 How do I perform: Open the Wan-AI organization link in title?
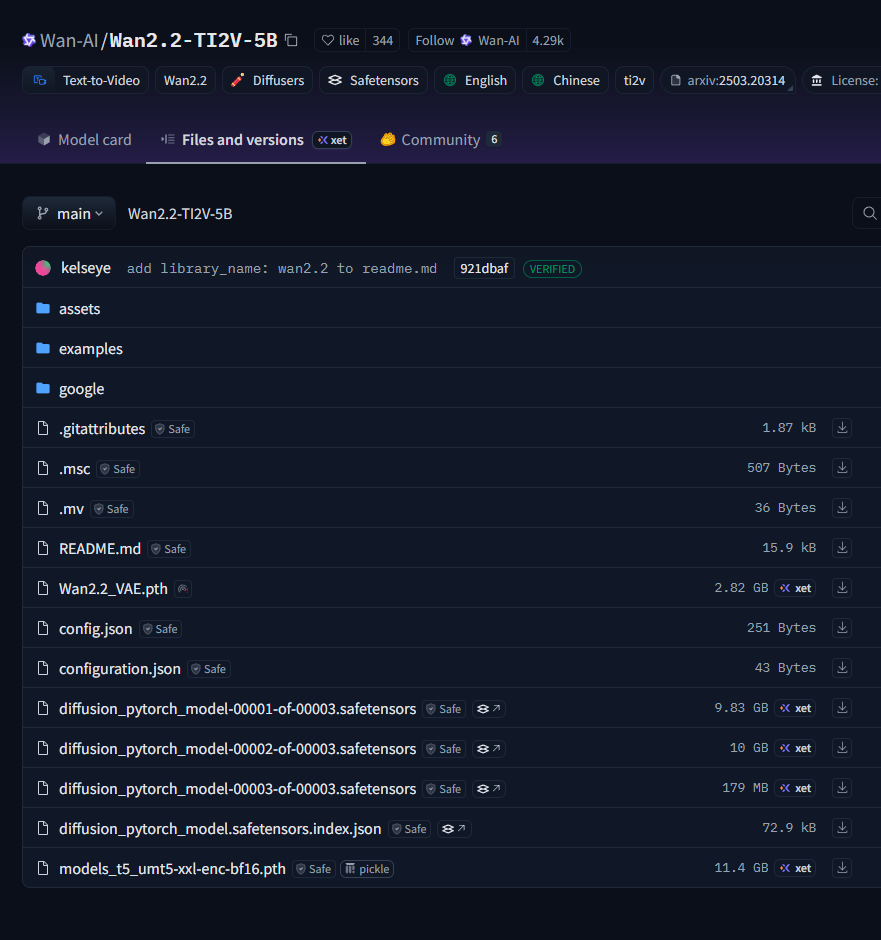69,40
